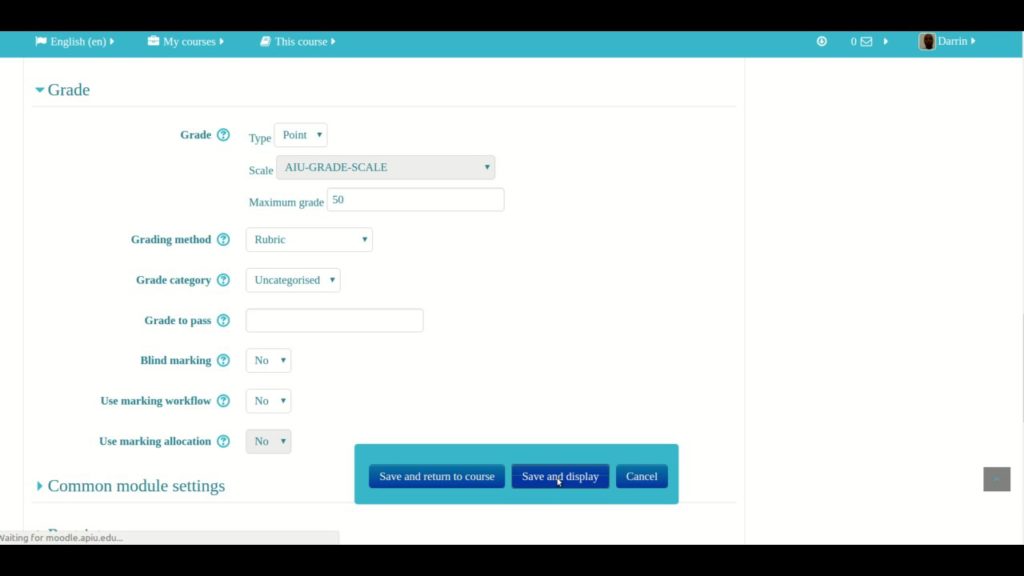
Task: Expand Common module settings section
Action: pyautogui.click(x=135, y=486)
